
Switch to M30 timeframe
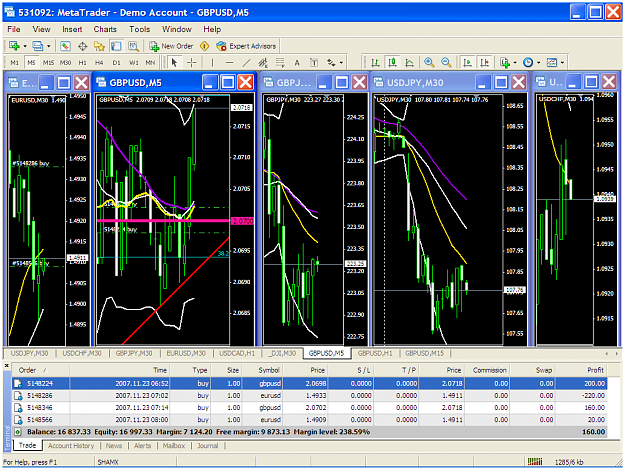pyautogui.click(x=65, y=63)
